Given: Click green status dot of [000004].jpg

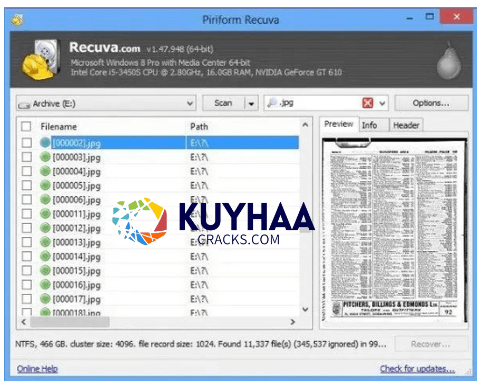Looking at the screenshot, I should (45, 171).
